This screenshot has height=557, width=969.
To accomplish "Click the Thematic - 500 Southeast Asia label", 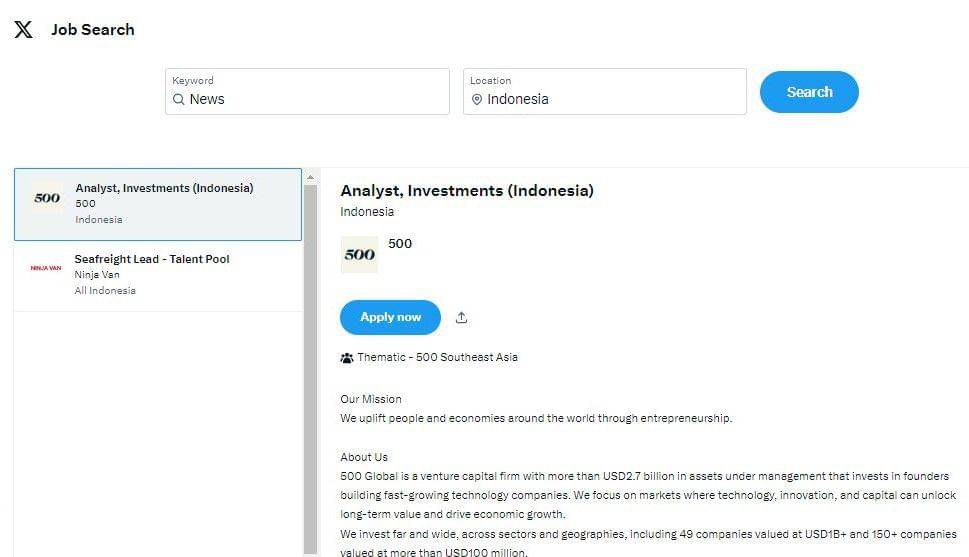I will point(437,357).
